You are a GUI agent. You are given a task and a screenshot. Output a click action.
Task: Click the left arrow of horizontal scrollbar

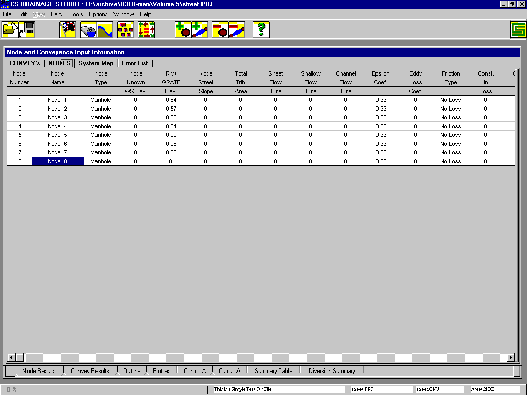[x=11, y=357]
